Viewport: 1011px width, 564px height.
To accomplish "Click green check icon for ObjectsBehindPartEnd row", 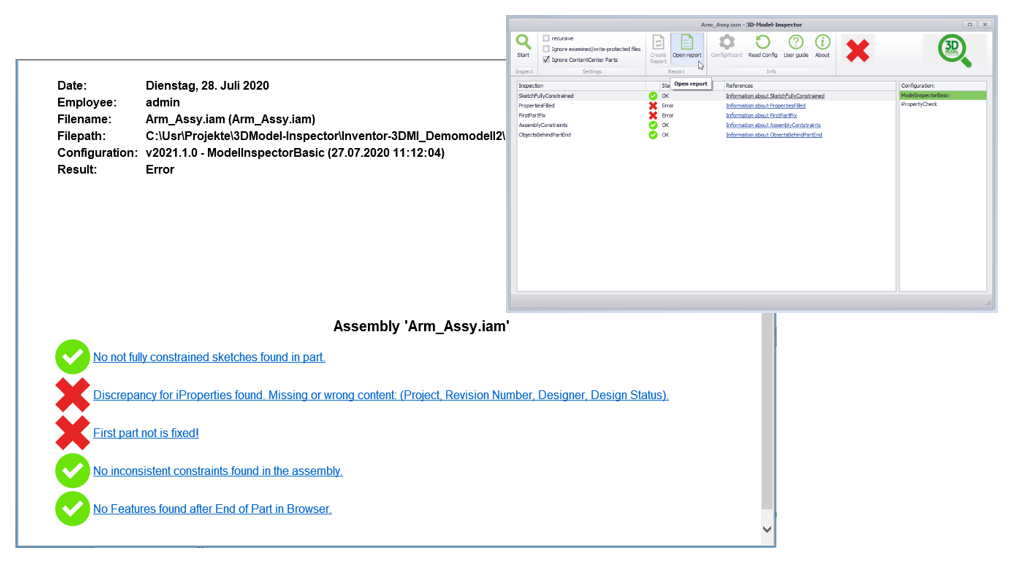I will [653, 135].
